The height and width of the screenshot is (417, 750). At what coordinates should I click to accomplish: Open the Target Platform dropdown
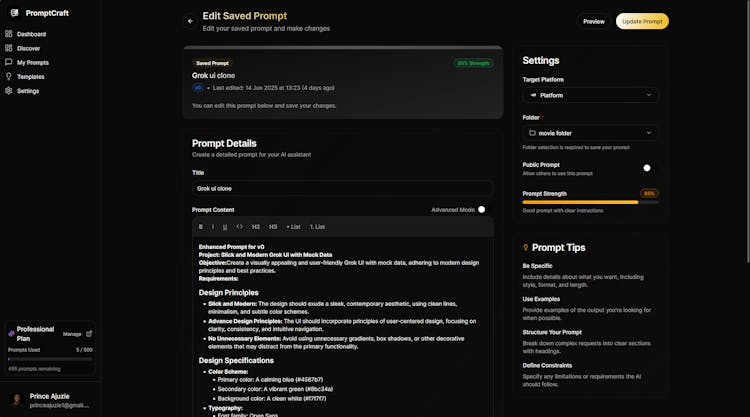(590, 95)
